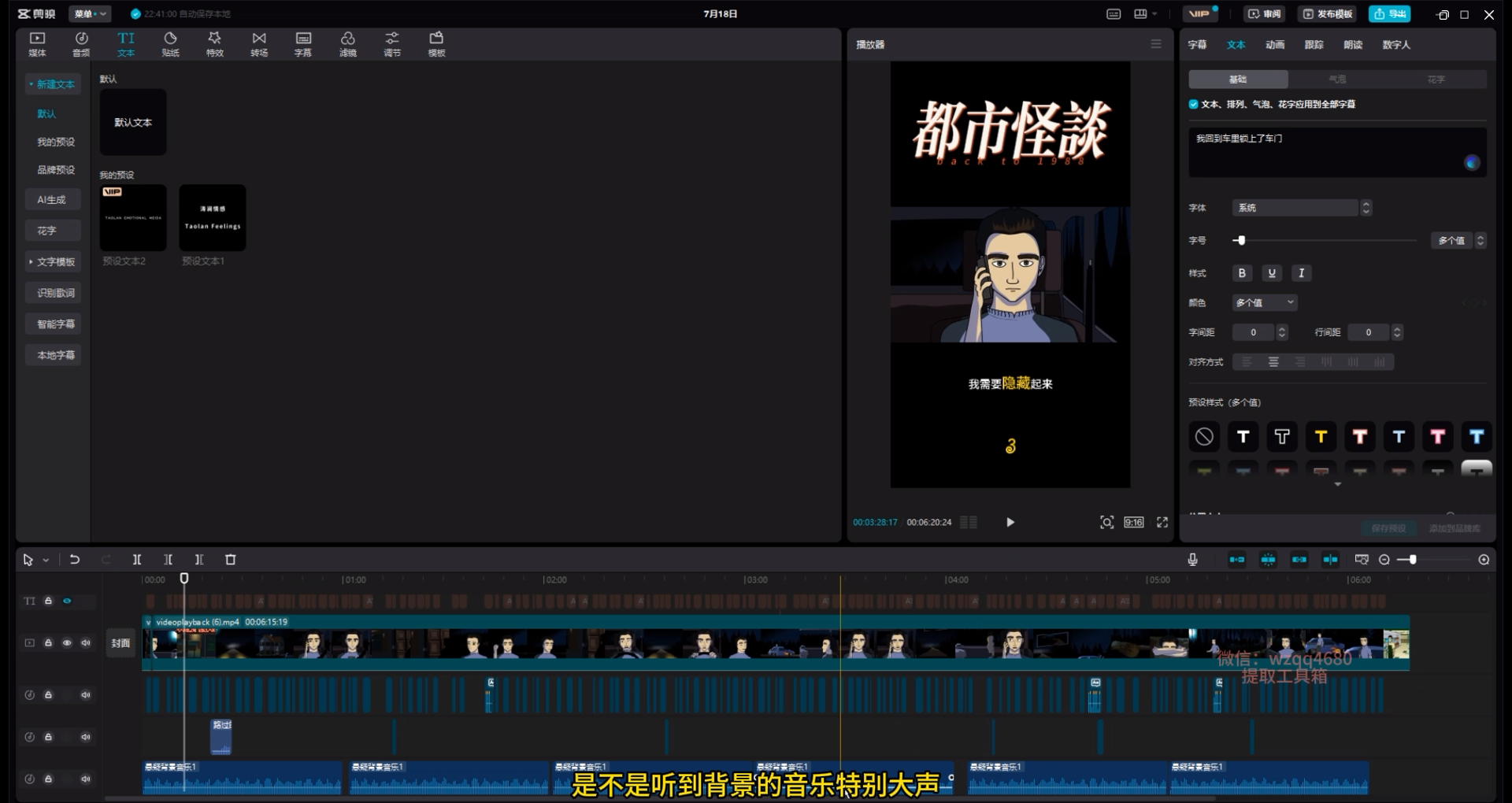The image size is (1512, 803).
Task: Enter fullscreen preview in the player
Action: click(x=1162, y=523)
